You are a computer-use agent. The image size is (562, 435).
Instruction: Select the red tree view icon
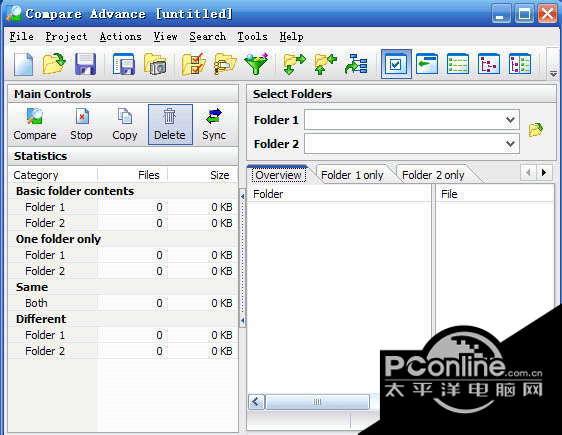(489, 64)
